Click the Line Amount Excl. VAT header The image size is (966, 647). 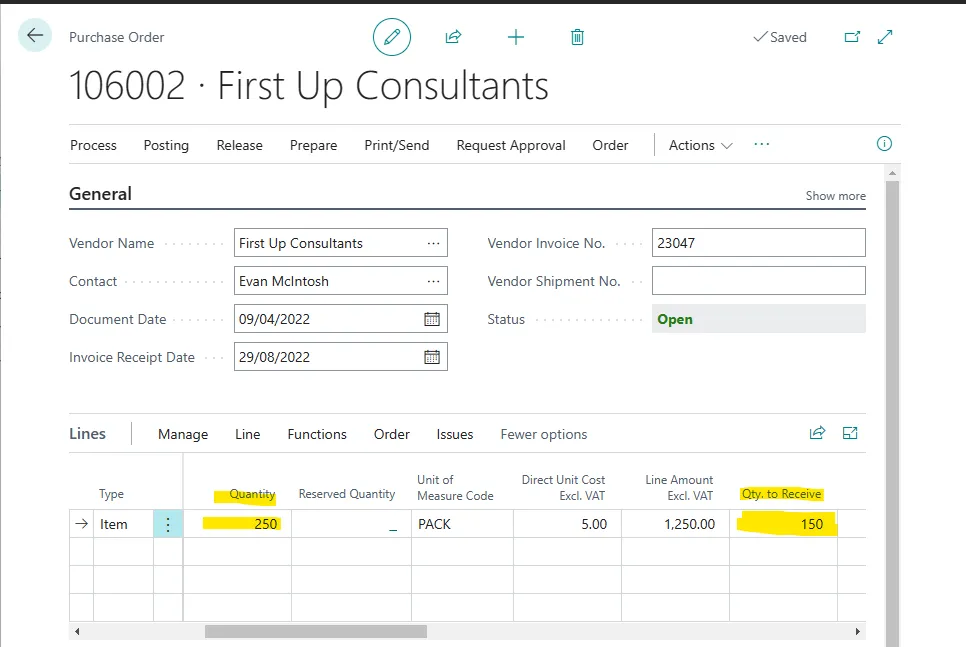(x=679, y=487)
